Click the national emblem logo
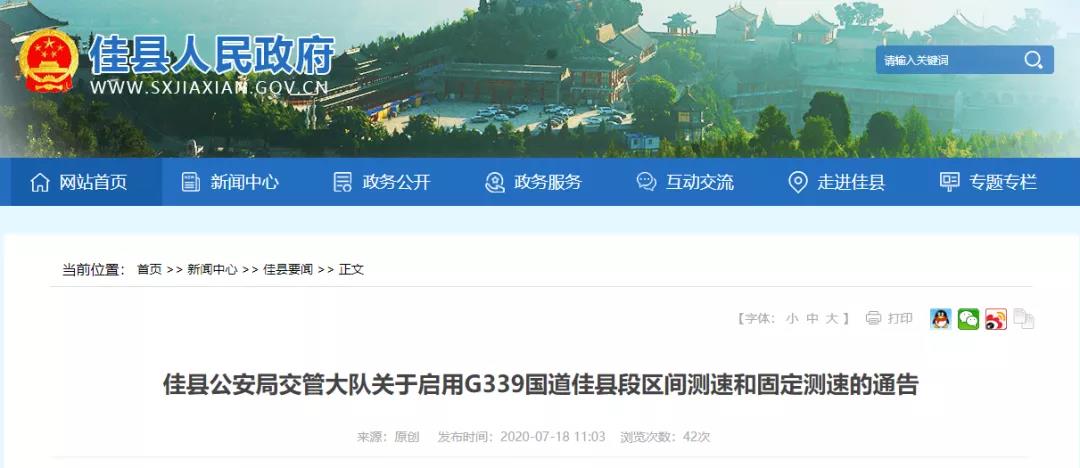Screen dimensions: 1080x468 click(48, 61)
